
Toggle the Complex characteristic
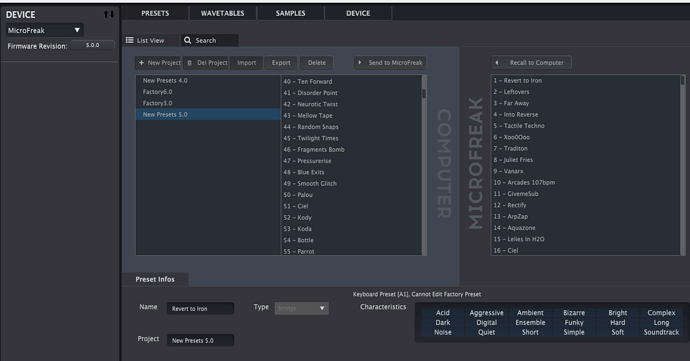[661, 313]
